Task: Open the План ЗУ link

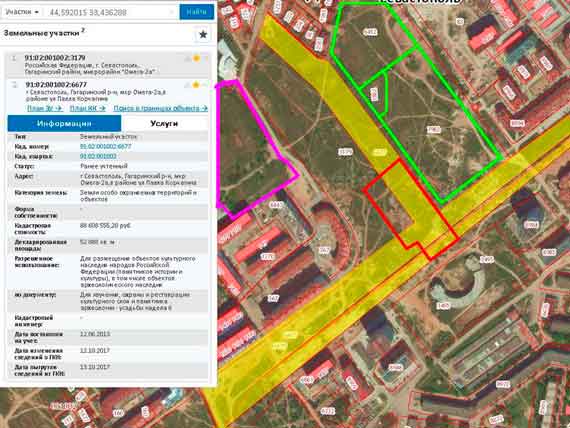Action: pyautogui.click(x=45, y=108)
